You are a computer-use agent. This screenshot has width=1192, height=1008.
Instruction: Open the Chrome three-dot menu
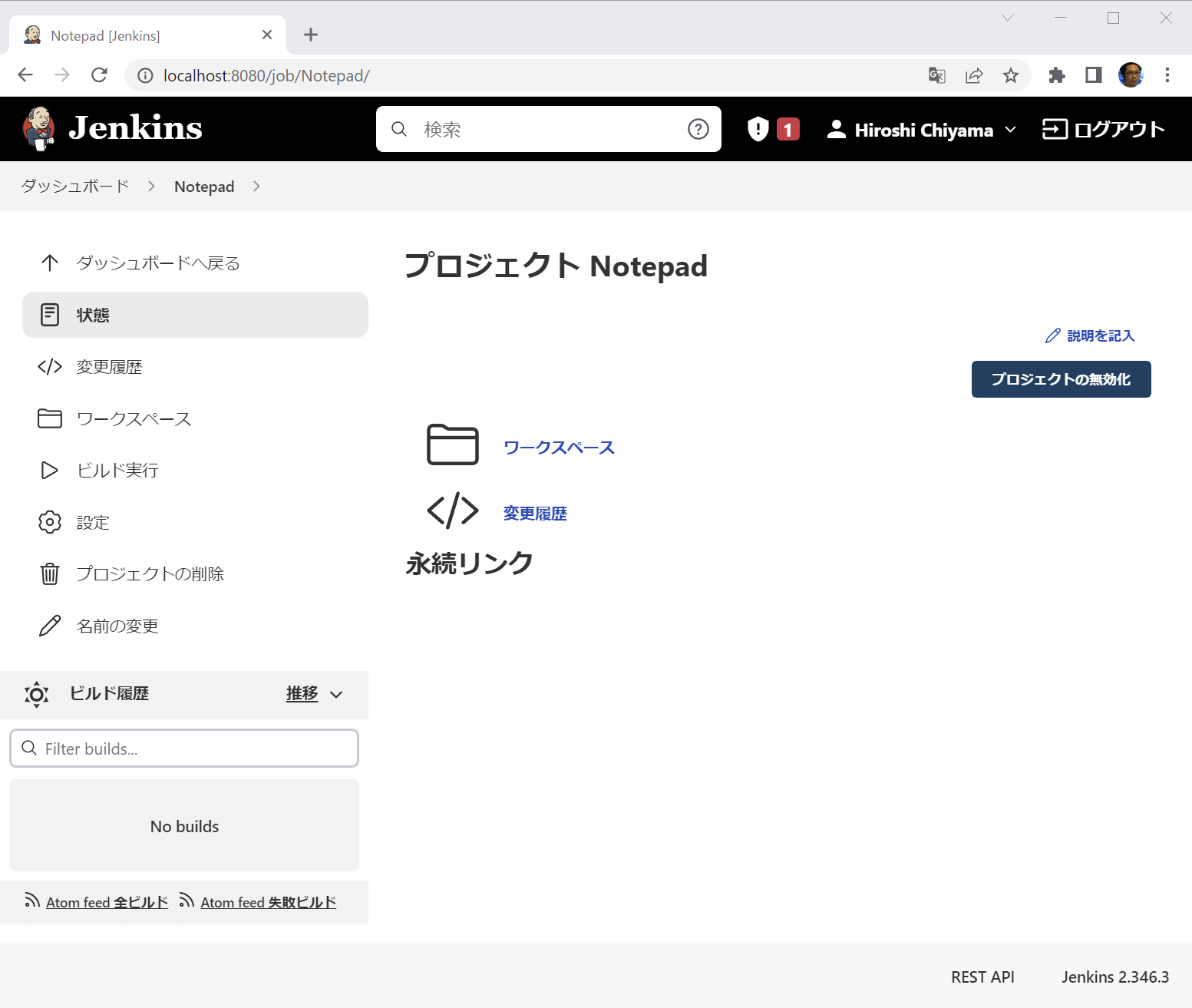[1167, 75]
